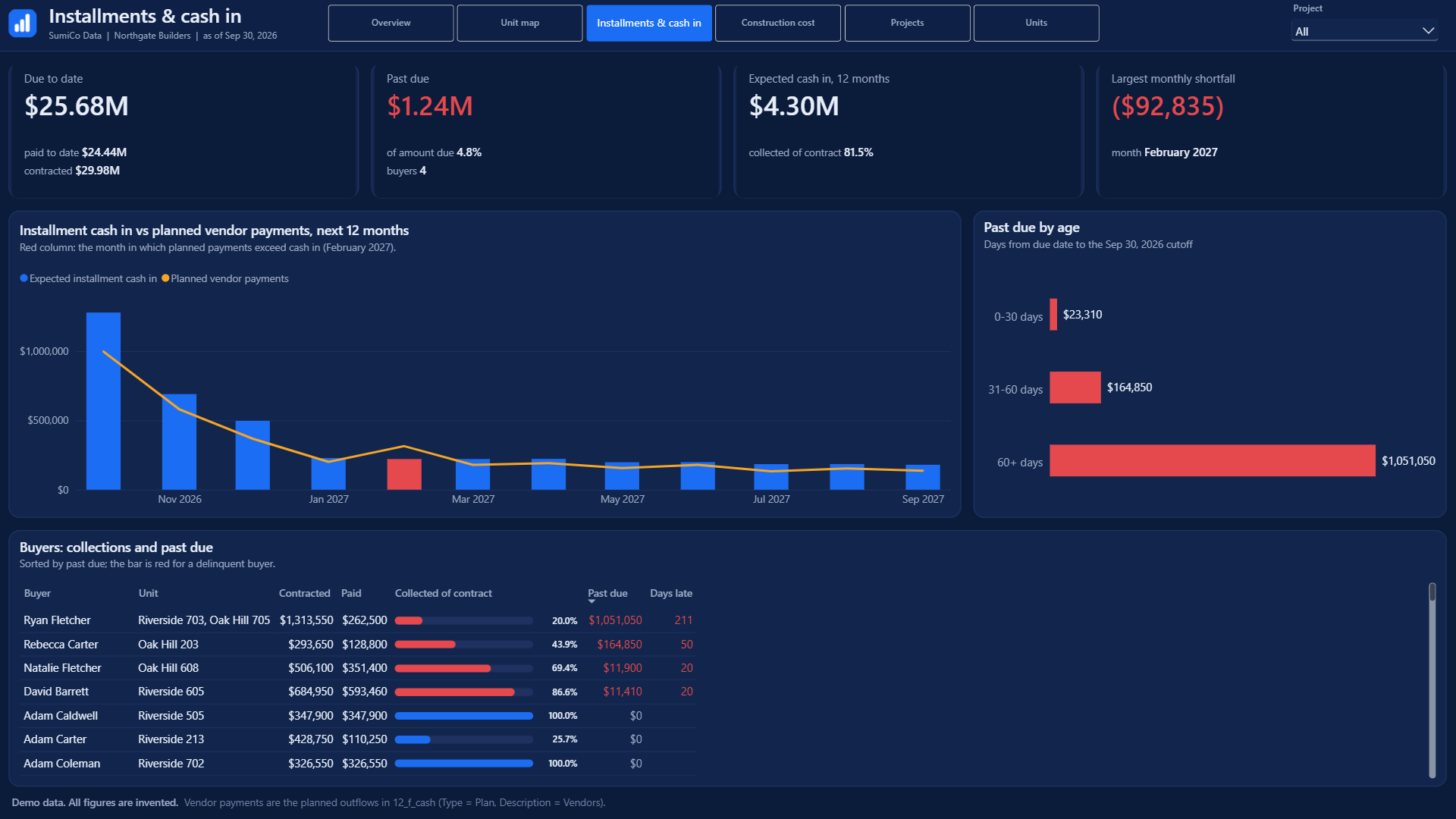Sort table by the Contracted column header
1456x819 pixels.
point(304,593)
